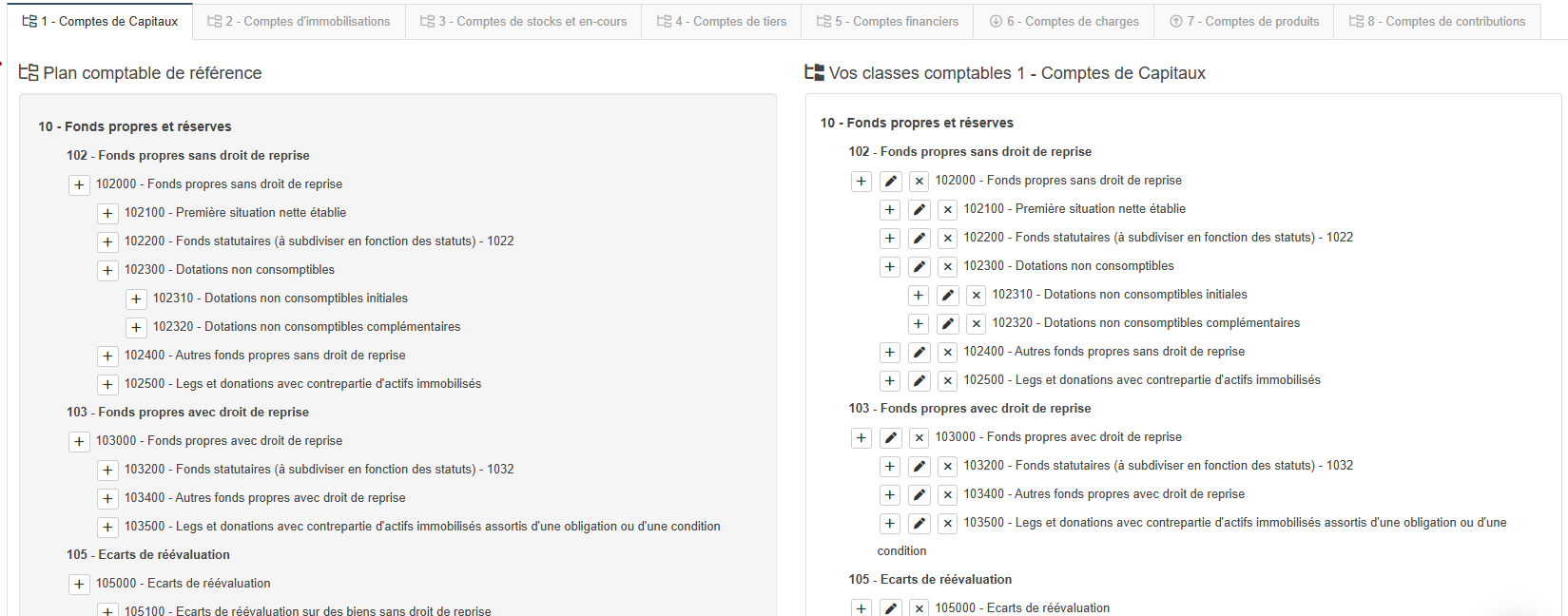Screen dimensions: 1568x616
Task: Remove account 102400 using X icon
Action: pyautogui.click(x=947, y=353)
